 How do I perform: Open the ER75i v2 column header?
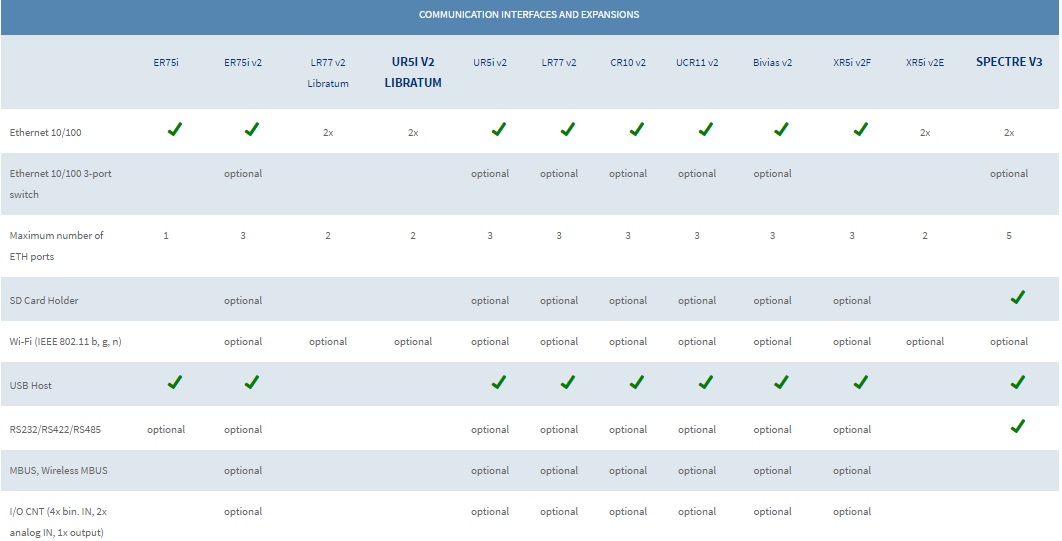pos(243,62)
